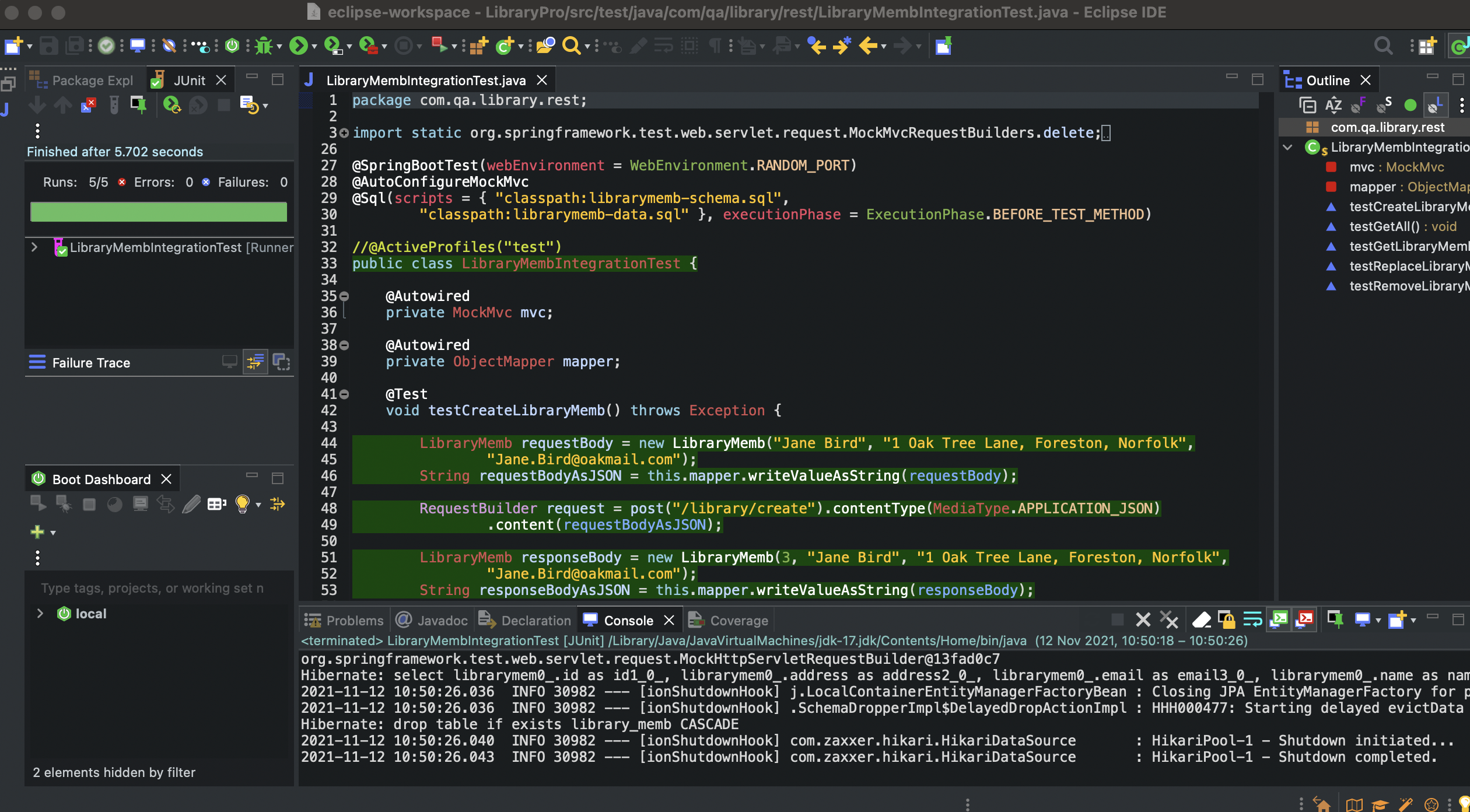The image size is (1470, 812).
Task: Open the Outline view menu
Action: coord(1461,105)
